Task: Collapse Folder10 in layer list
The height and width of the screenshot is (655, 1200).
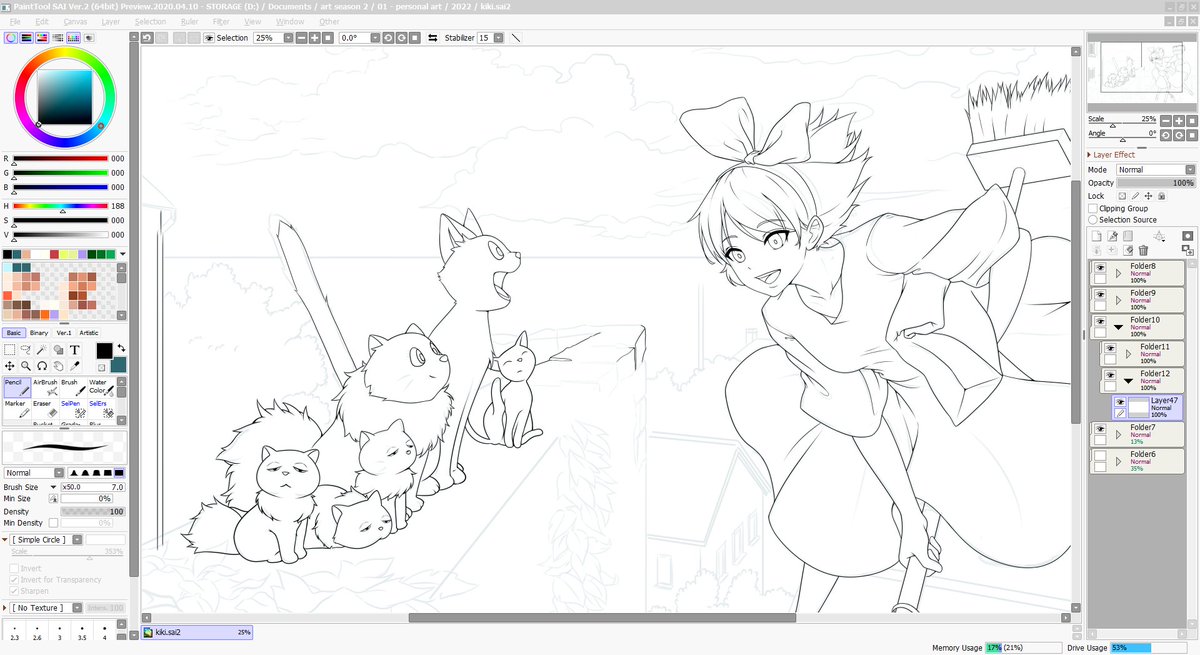Action: pyautogui.click(x=1118, y=326)
